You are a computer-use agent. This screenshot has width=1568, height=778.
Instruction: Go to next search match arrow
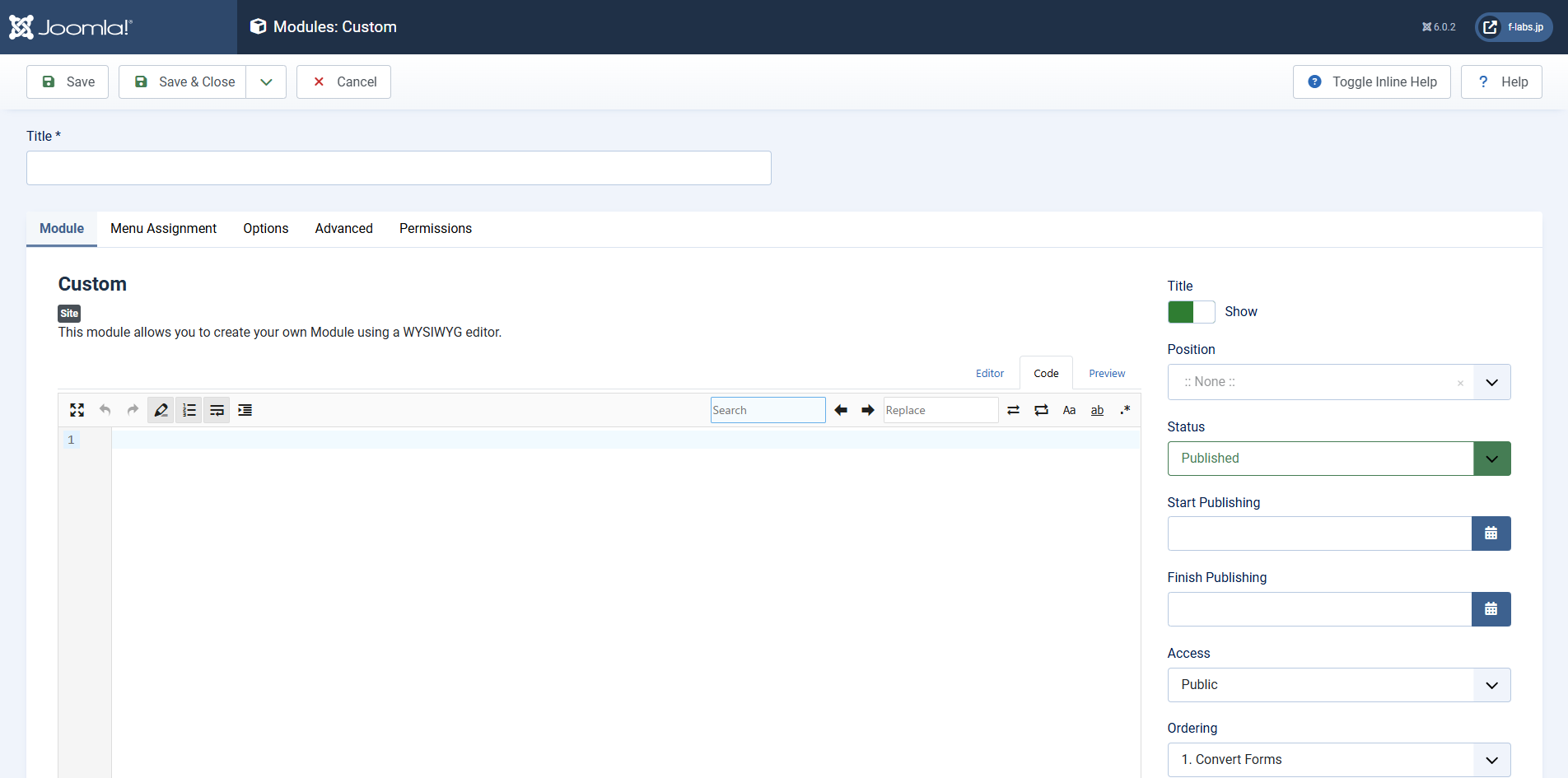[868, 410]
